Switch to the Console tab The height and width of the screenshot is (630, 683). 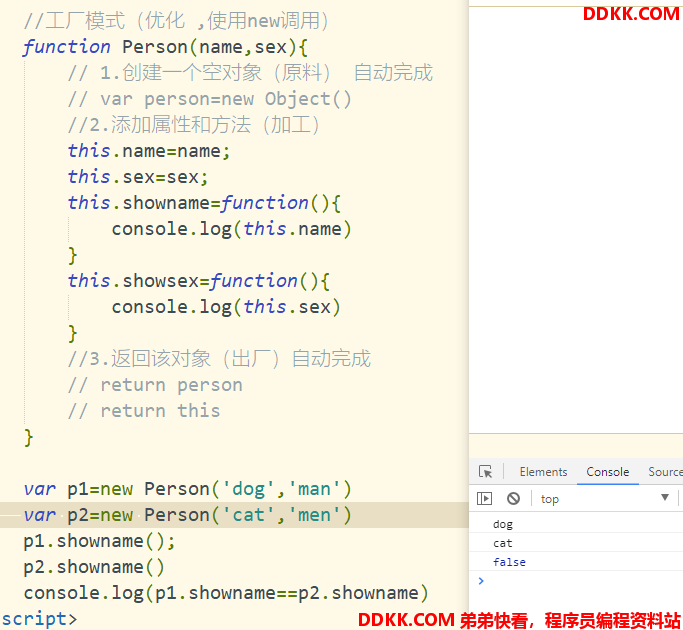(608, 472)
